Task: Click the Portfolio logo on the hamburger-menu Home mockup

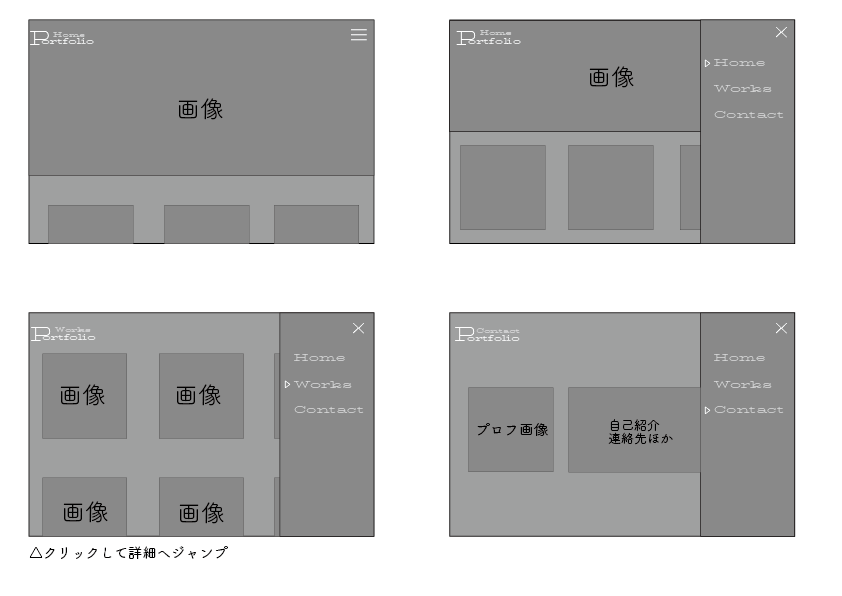Action: click(x=62, y=38)
